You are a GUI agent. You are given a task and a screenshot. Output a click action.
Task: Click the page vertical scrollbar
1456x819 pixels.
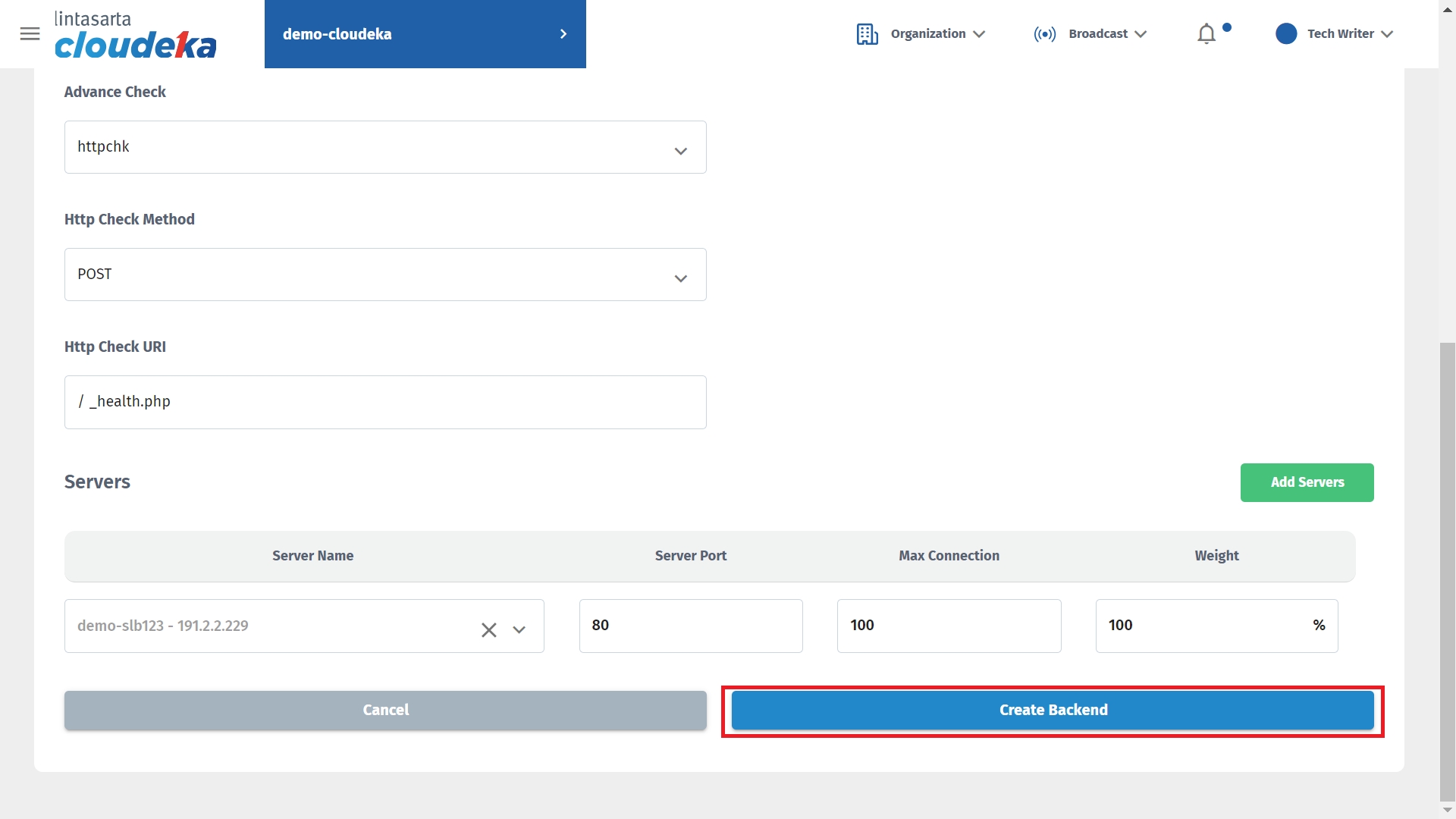pos(1447,569)
